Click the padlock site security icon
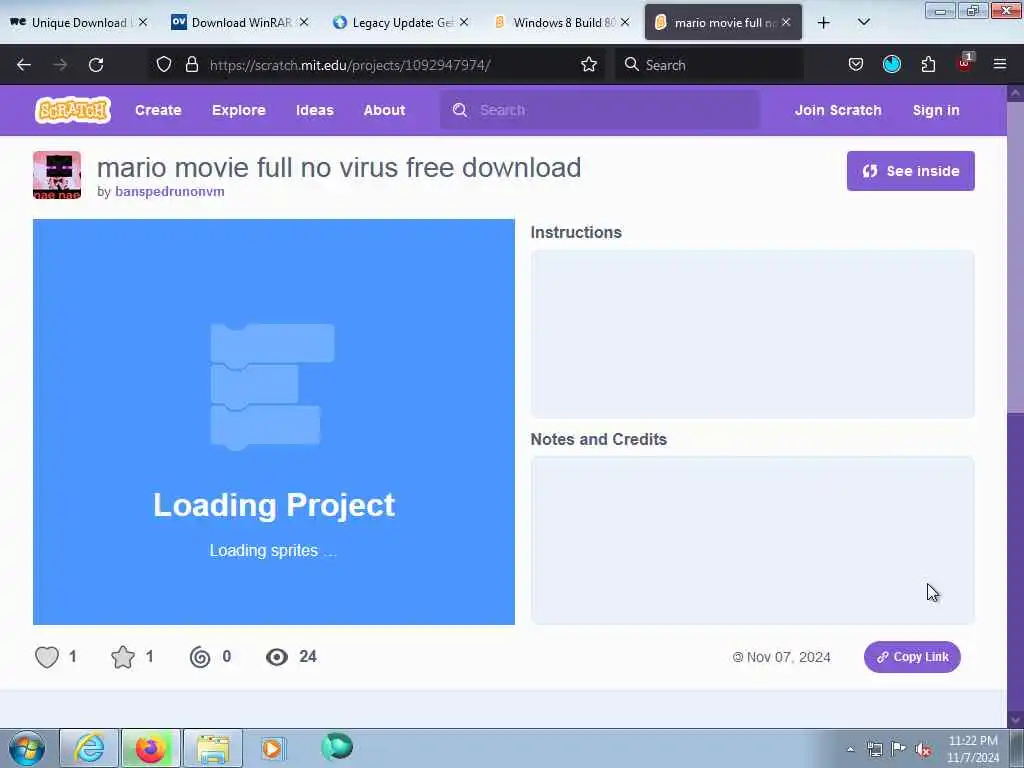Image resolution: width=1024 pixels, height=768 pixels. pyautogui.click(x=191, y=65)
